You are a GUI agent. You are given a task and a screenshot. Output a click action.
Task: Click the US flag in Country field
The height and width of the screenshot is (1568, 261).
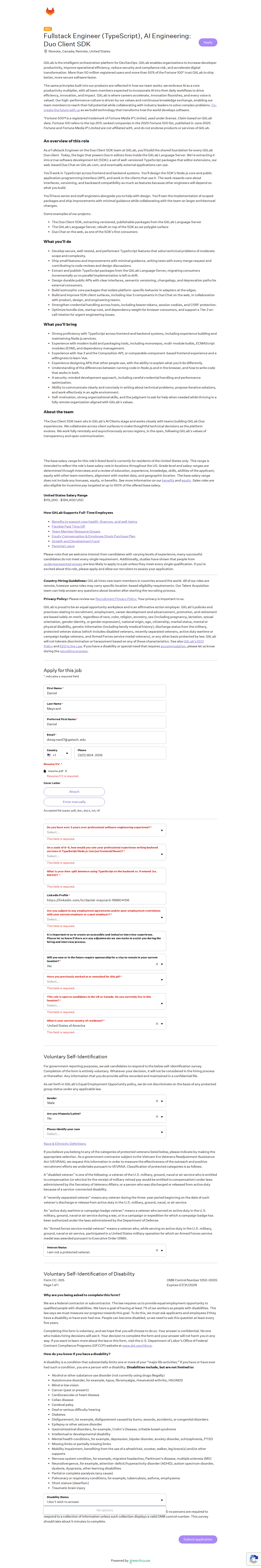(49, 755)
